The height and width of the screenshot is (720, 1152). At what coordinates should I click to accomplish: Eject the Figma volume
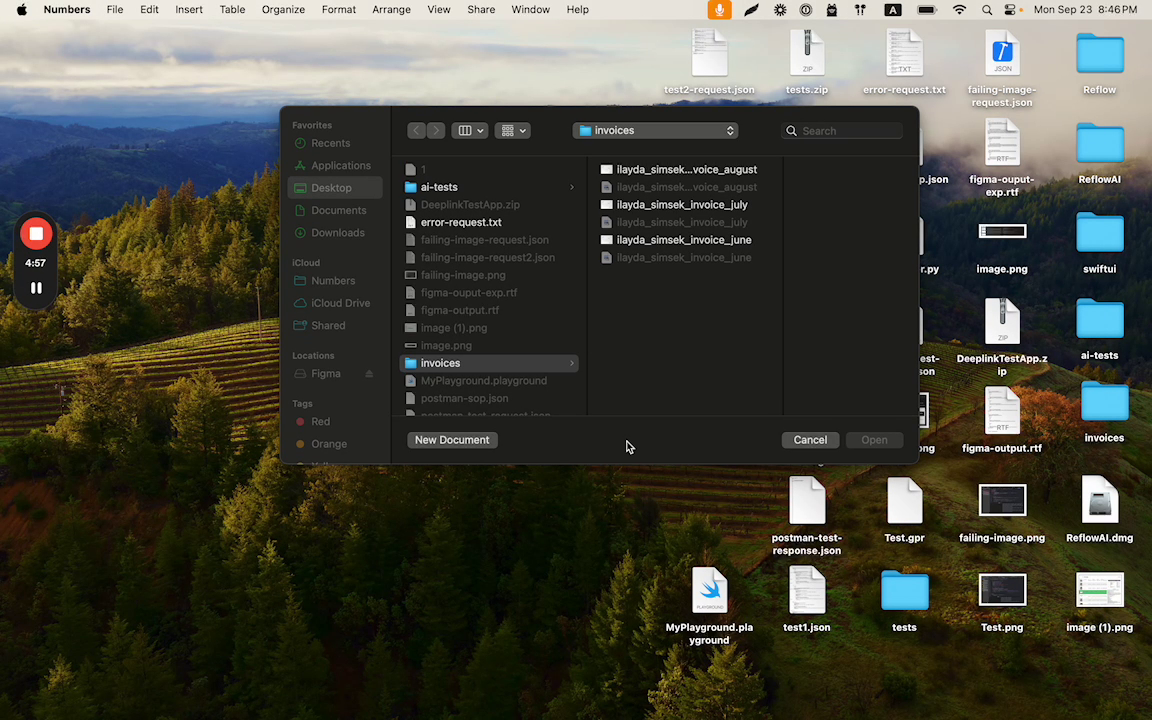pyautogui.click(x=369, y=374)
